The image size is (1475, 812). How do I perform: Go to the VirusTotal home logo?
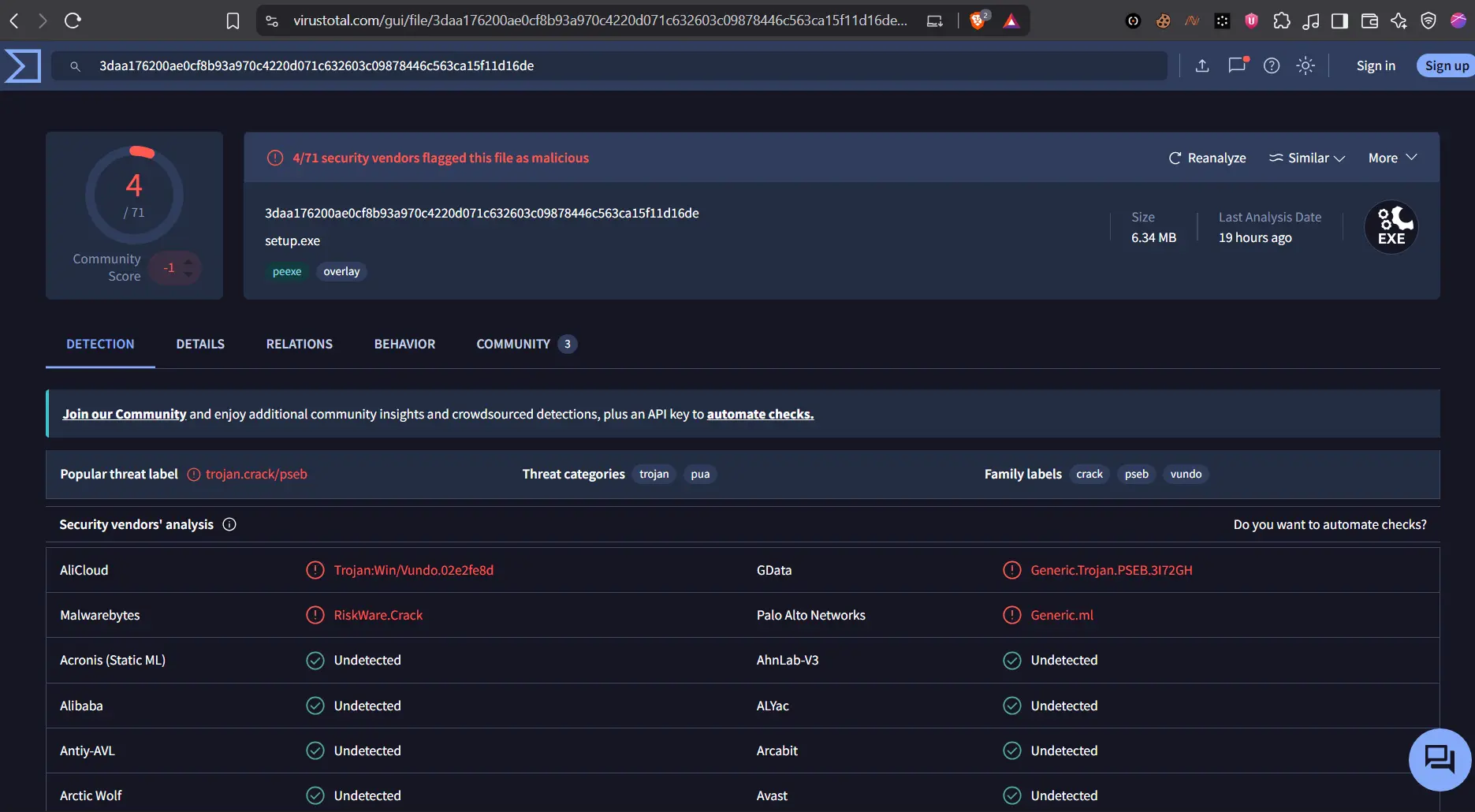pos(22,65)
